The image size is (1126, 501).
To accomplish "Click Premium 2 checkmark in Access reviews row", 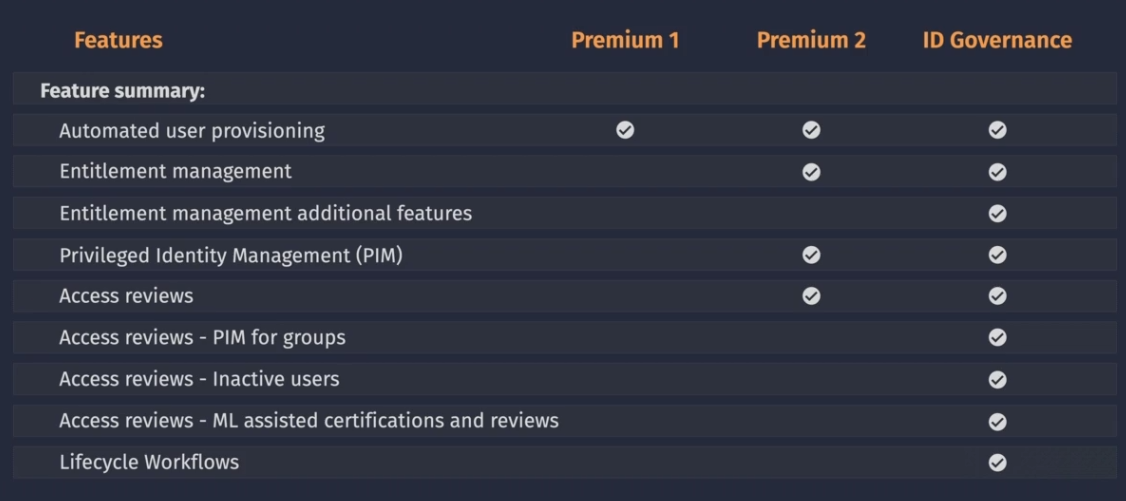I will tap(811, 296).
